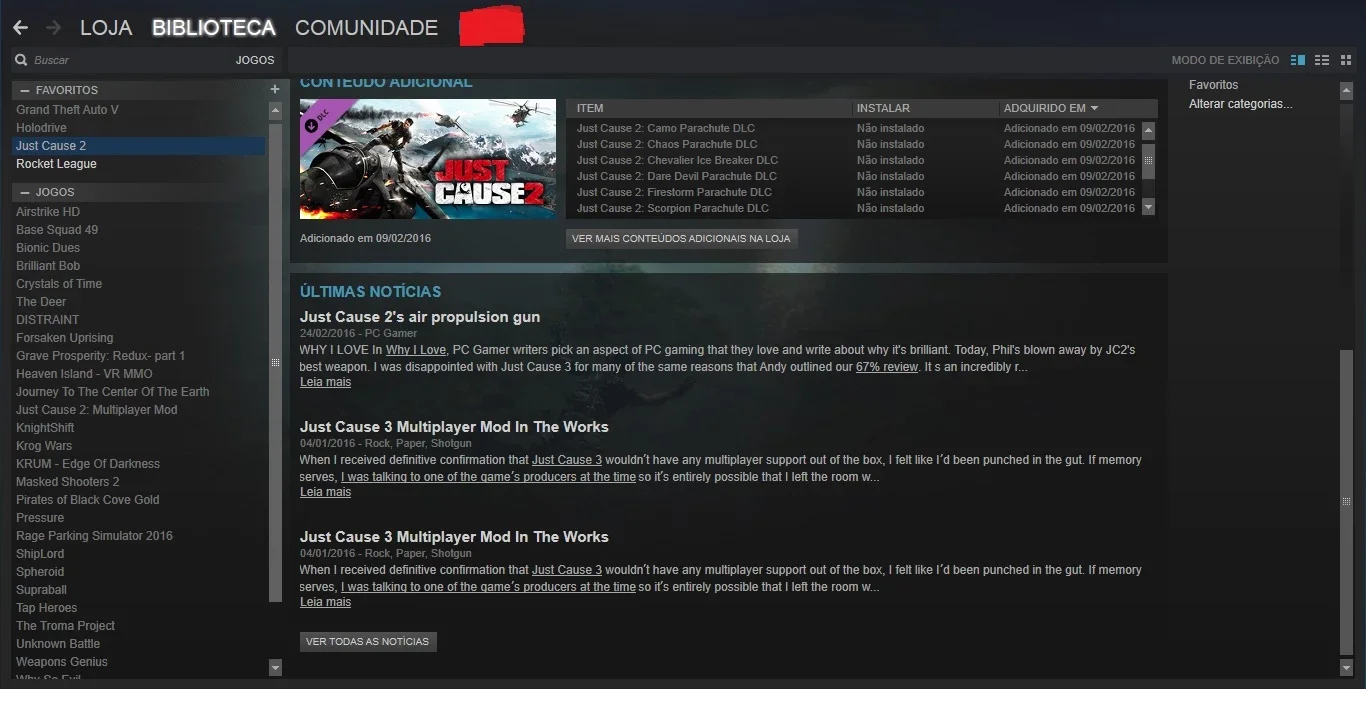Select Pirates of Black Cove Gold
The height and width of the screenshot is (715, 1366).
tap(88, 500)
